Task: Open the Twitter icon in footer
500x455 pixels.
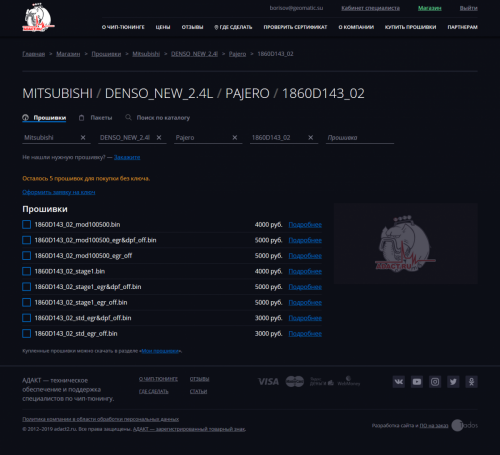Action: pyautogui.click(x=453, y=382)
